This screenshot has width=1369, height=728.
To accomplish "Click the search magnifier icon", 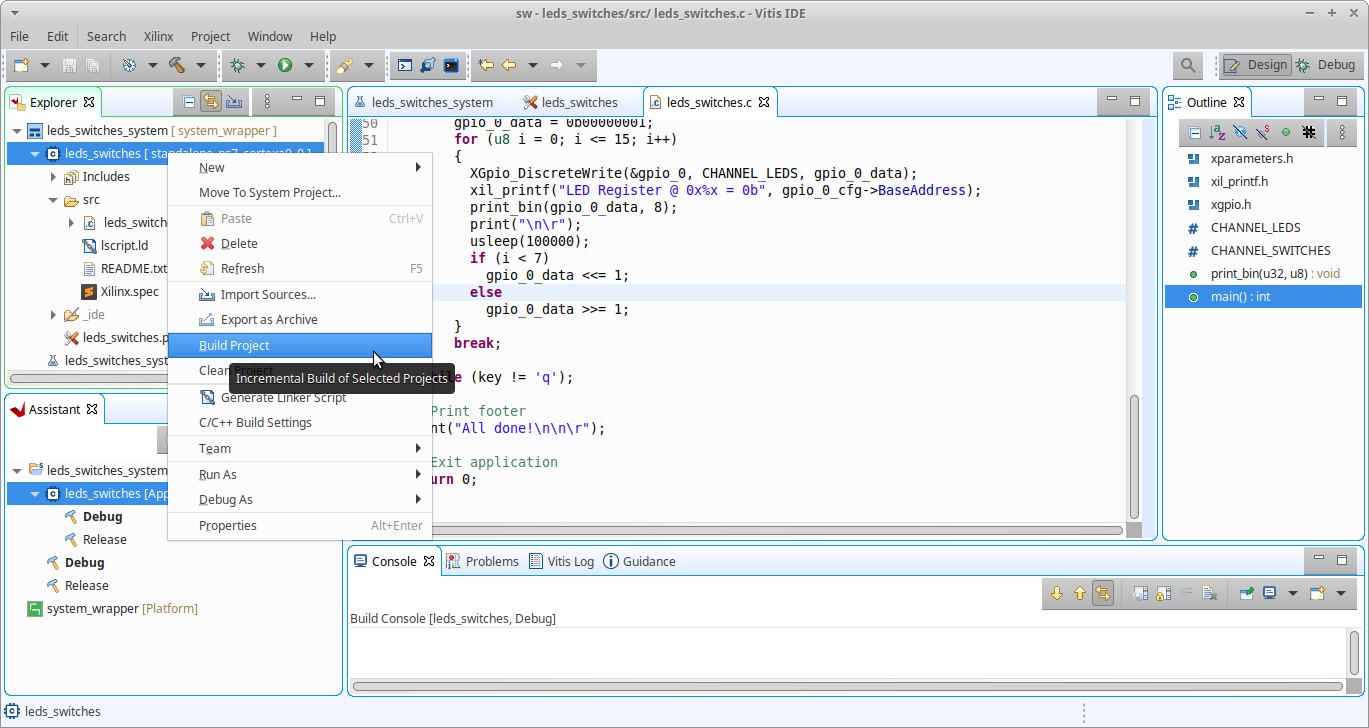I will [x=1187, y=65].
